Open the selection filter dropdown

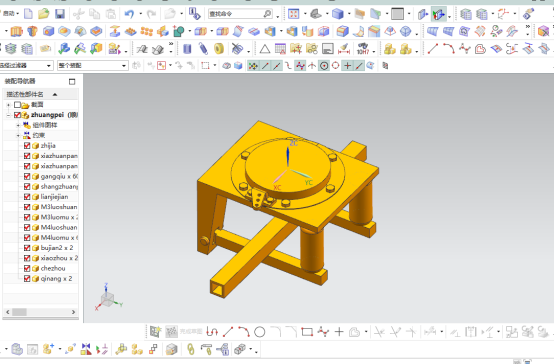(x=26, y=65)
